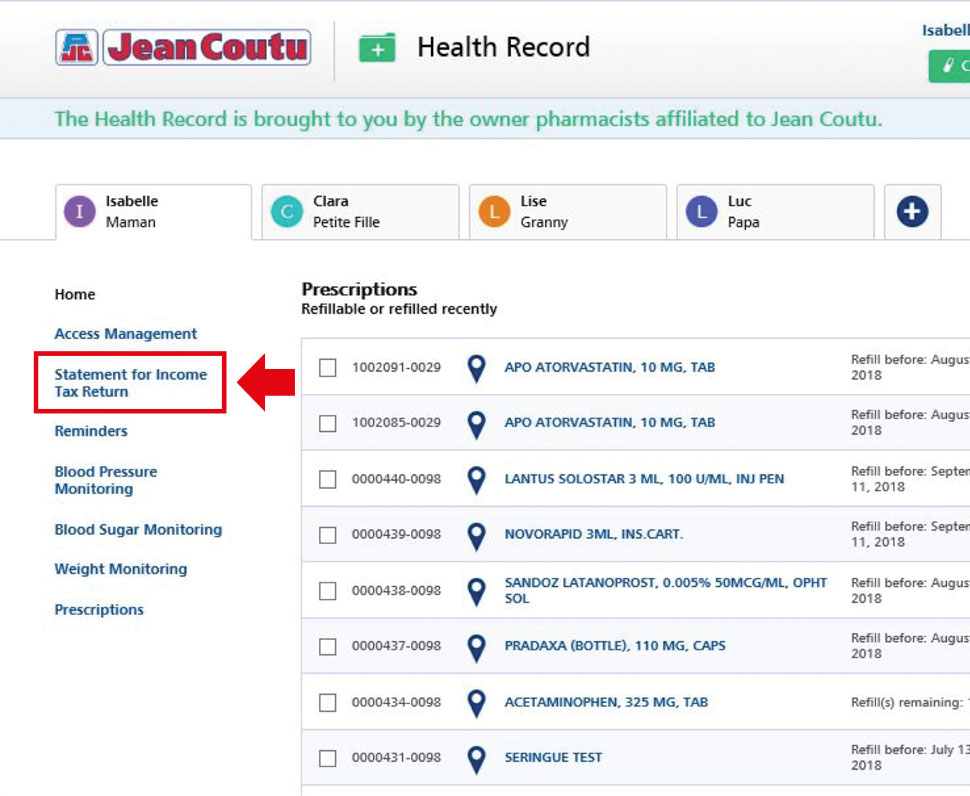The image size is (970, 796).
Task: Select checkbox for prescription 0000440-0098
Action: coord(328,479)
